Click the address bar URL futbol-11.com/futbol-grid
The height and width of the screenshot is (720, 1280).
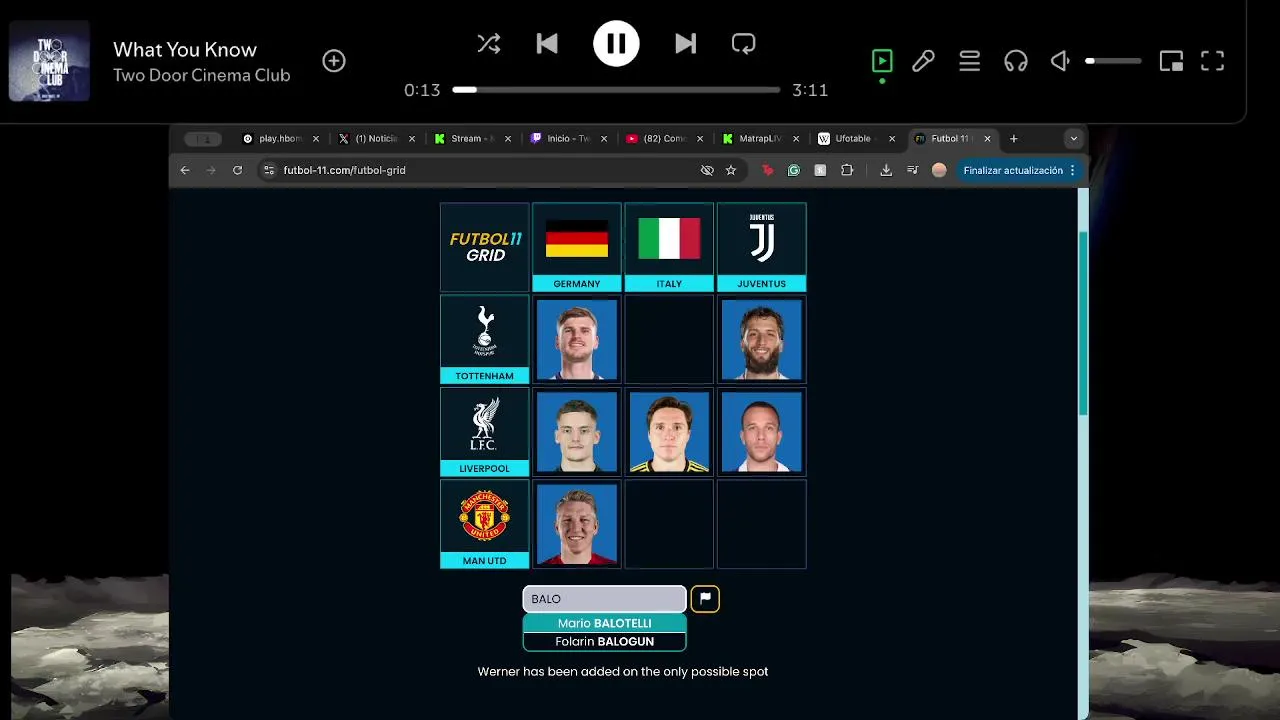point(344,170)
